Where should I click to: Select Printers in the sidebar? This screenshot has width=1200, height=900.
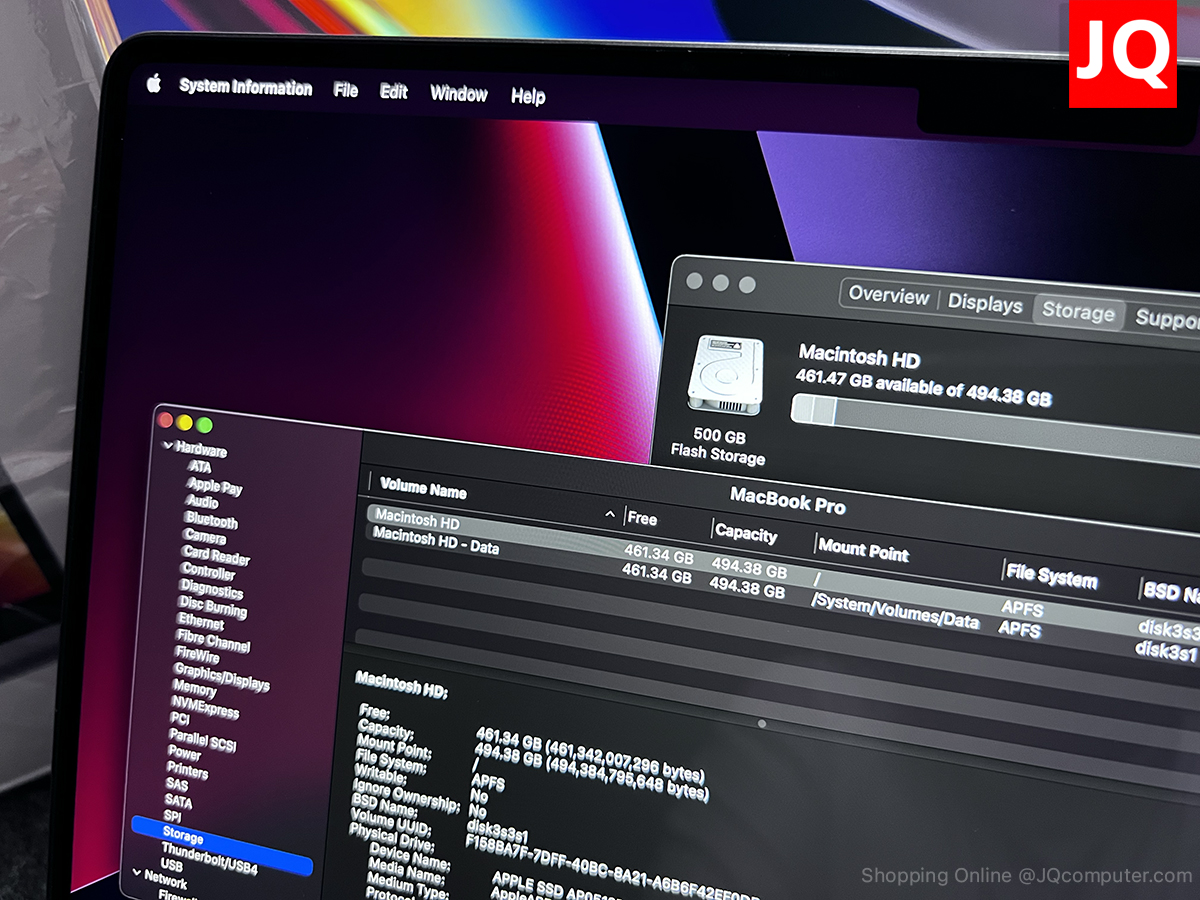tap(187, 771)
